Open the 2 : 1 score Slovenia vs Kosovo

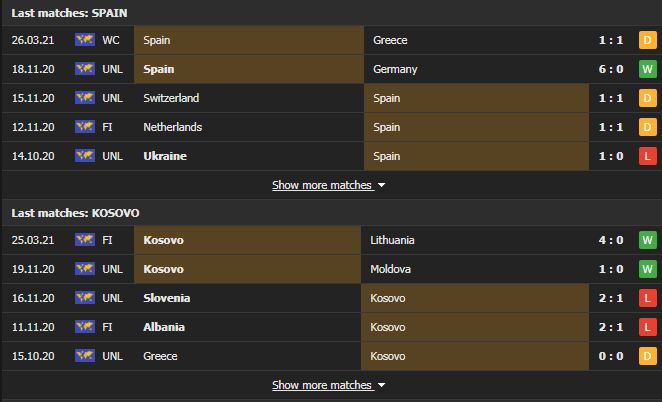point(611,298)
